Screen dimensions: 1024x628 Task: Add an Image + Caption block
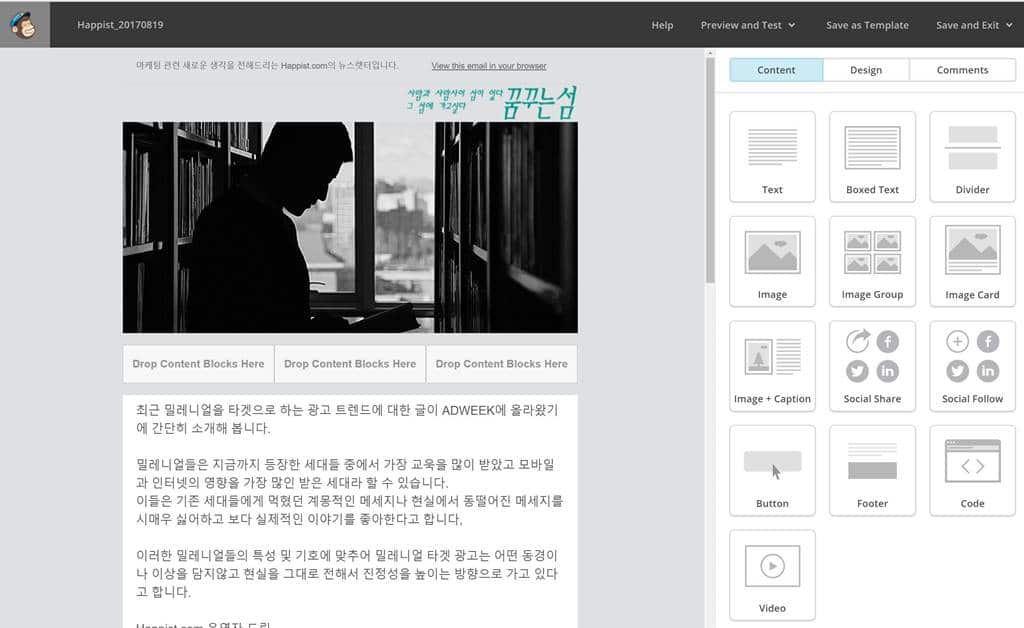click(x=772, y=365)
